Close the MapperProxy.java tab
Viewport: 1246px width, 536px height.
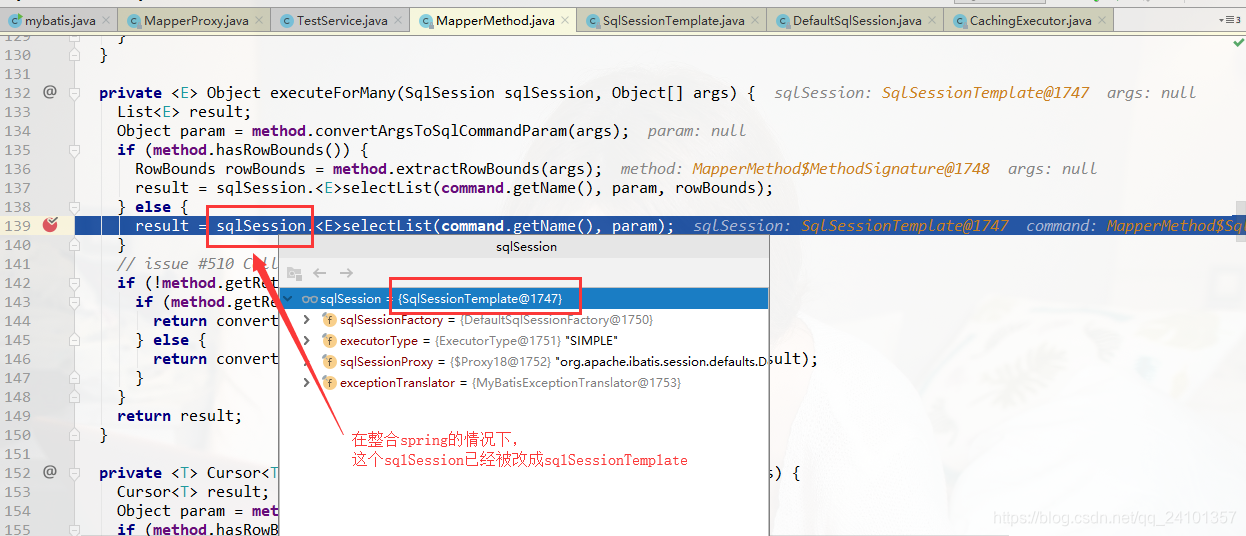[x=258, y=21]
